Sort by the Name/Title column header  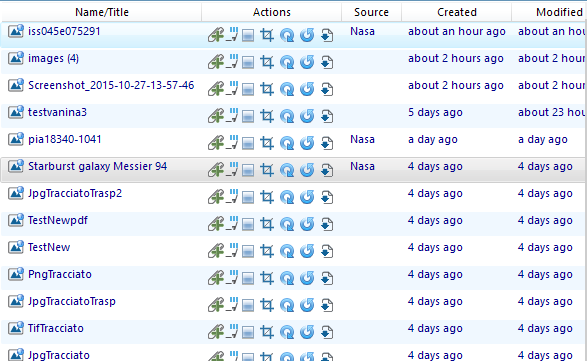(x=102, y=12)
